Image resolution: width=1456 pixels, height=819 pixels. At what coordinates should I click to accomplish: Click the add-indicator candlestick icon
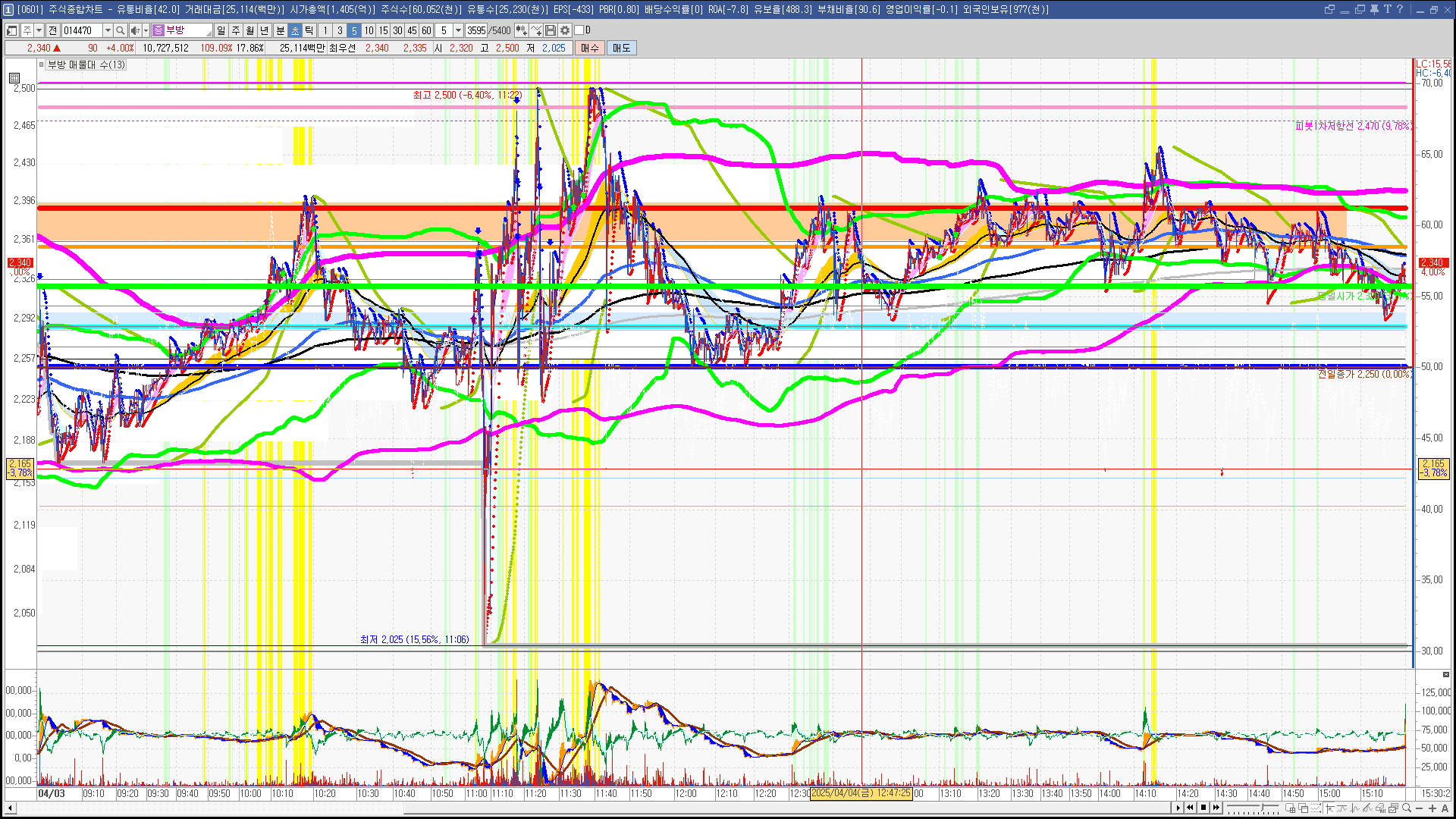521,30
